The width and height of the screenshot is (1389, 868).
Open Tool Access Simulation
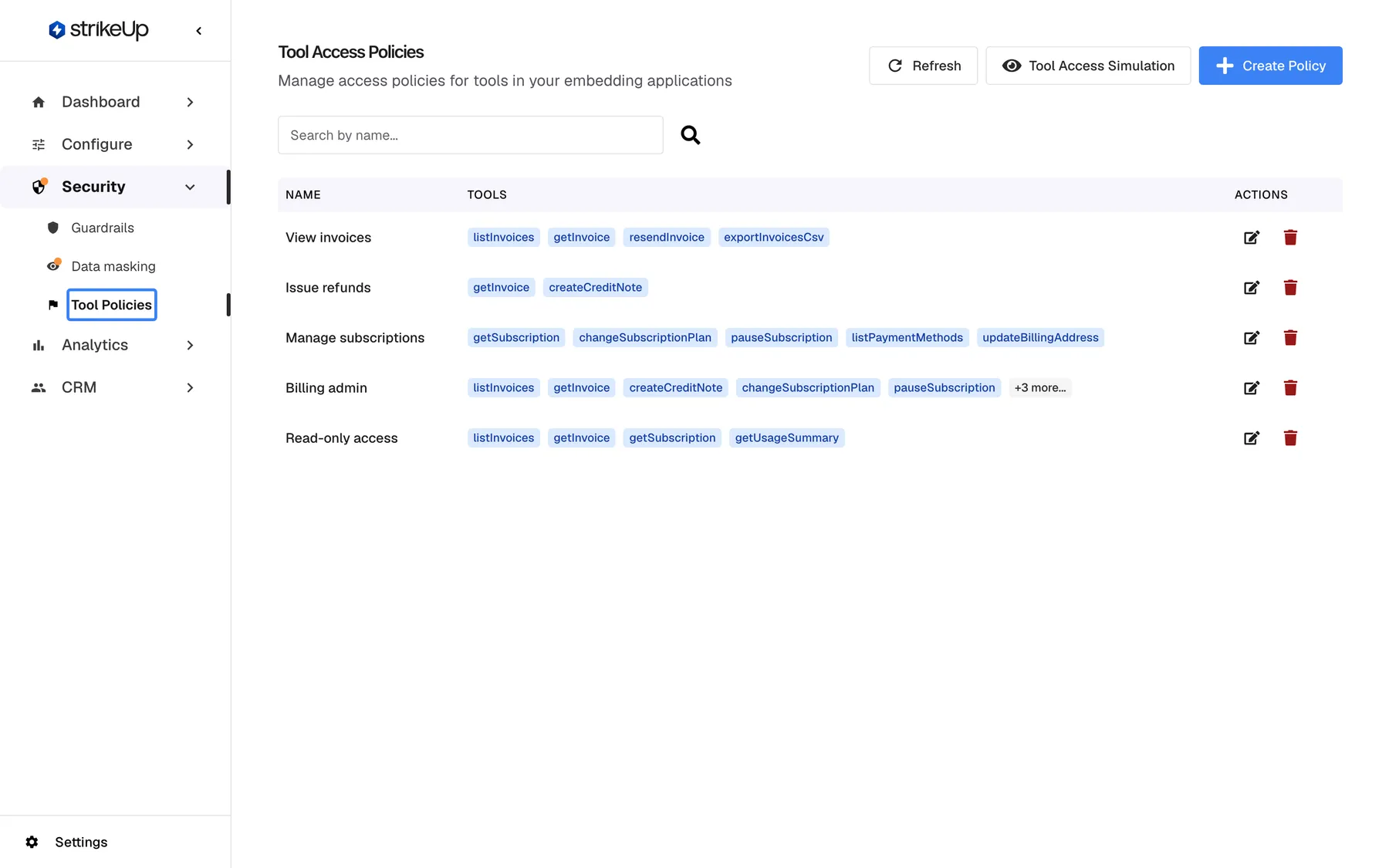click(1088, 66)
